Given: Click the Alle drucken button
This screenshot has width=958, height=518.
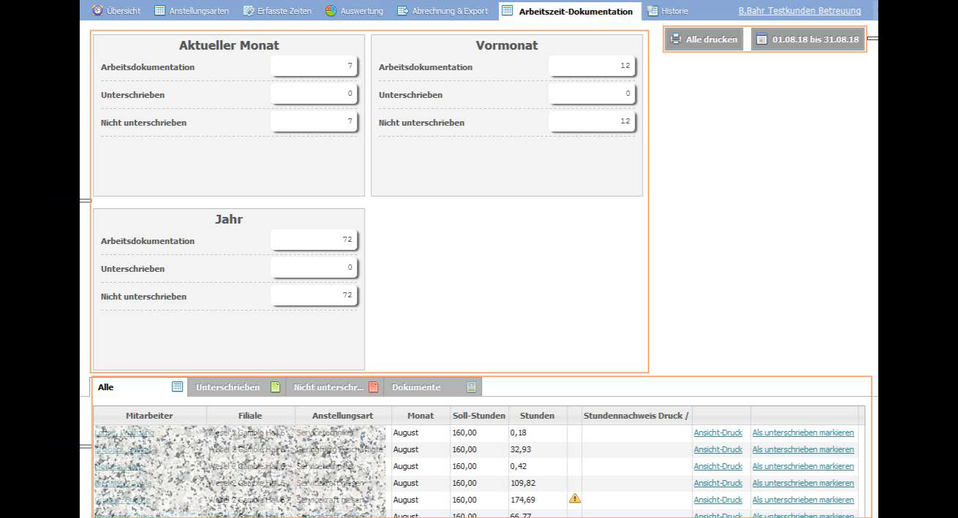Looking at the screenshot, I should click(x=704, y=39).
